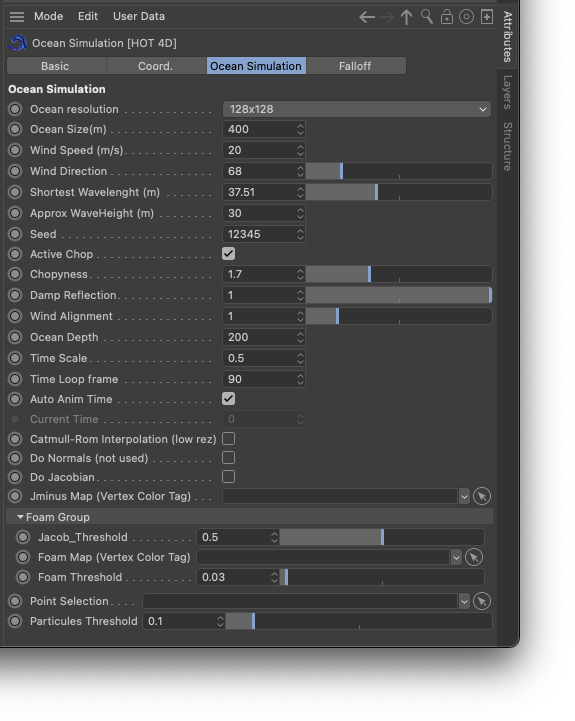575x721 pixels.
Task: Click the up arrow navigation icon
Action: pos(406,17)
